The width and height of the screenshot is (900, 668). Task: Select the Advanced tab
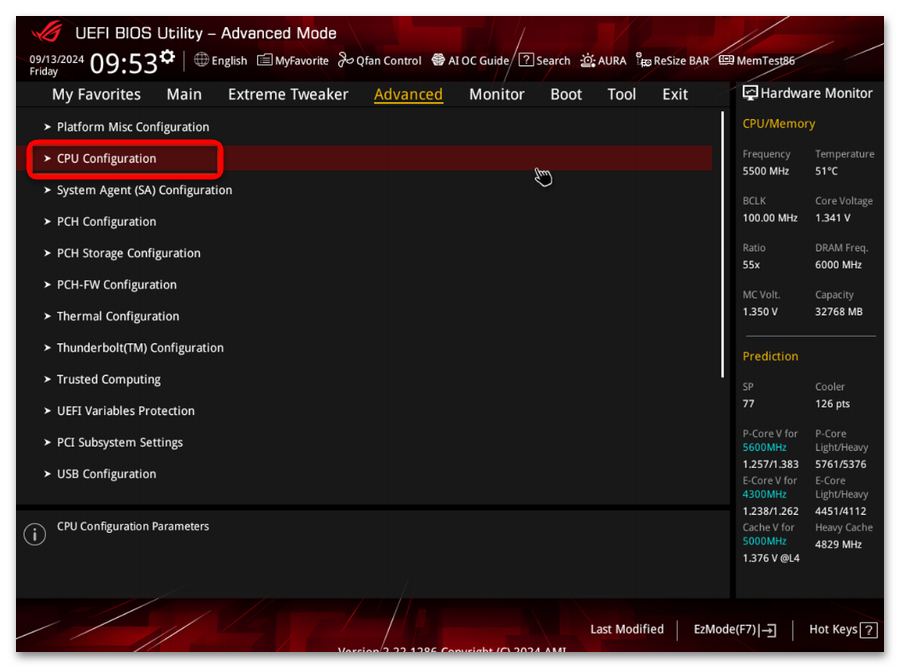(408, 94)
